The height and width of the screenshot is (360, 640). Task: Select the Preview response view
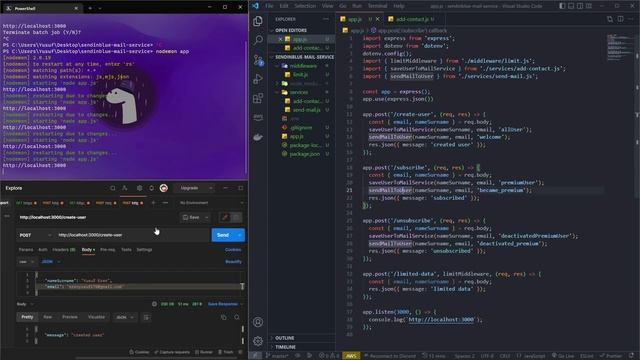(x=70, y=317)
